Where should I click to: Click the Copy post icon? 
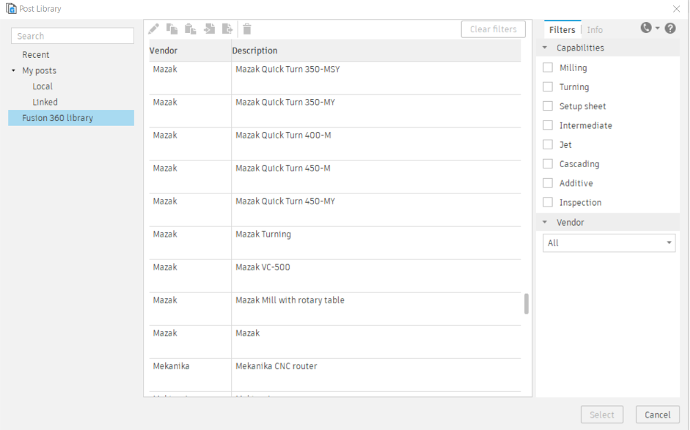[x=172, y=29]
